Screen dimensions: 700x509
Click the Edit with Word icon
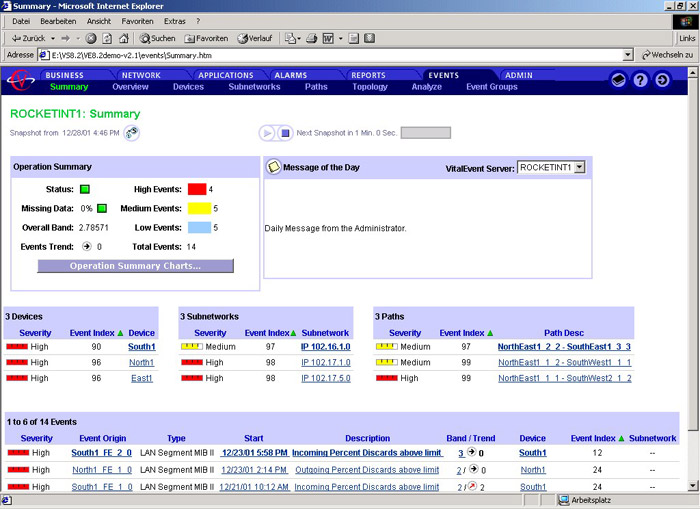(328, 38)
